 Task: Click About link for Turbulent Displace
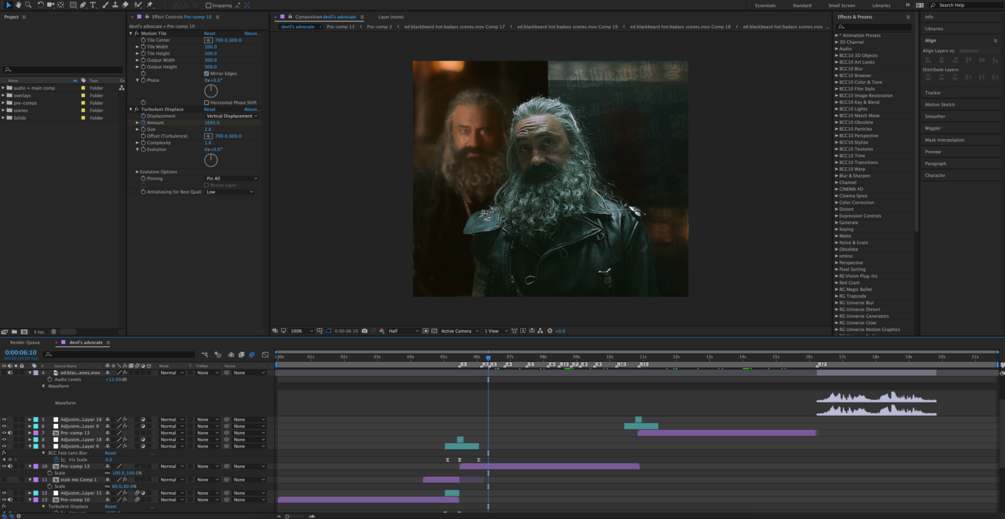coord(252,109)
